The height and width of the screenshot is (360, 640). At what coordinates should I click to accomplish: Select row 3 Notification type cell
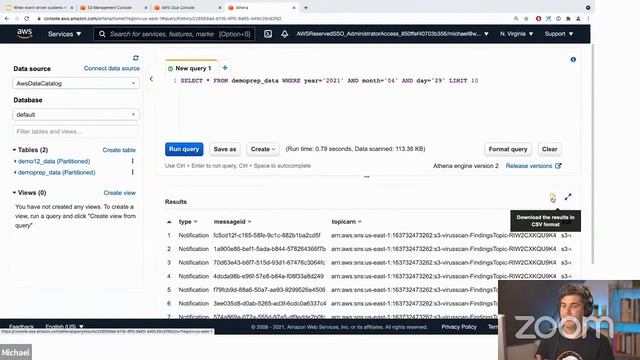193,263
